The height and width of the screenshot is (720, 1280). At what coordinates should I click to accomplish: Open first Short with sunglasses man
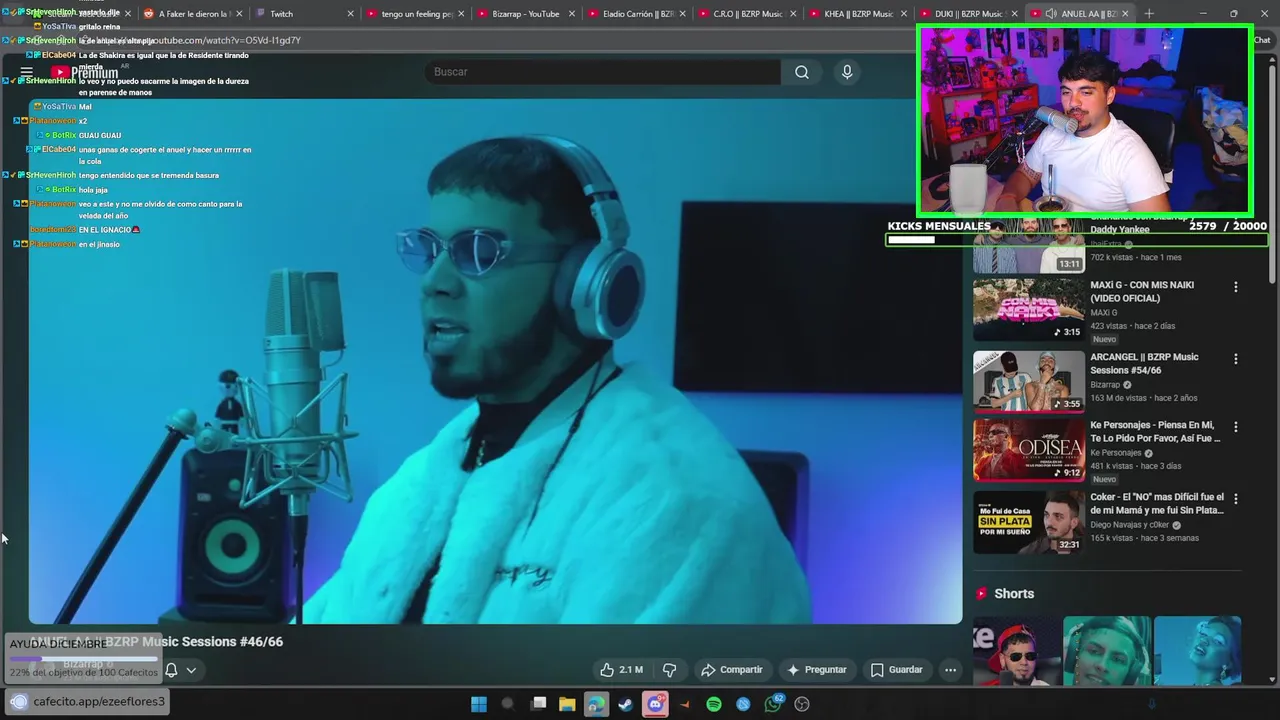pyautogui.click(x=1017, y=651)
